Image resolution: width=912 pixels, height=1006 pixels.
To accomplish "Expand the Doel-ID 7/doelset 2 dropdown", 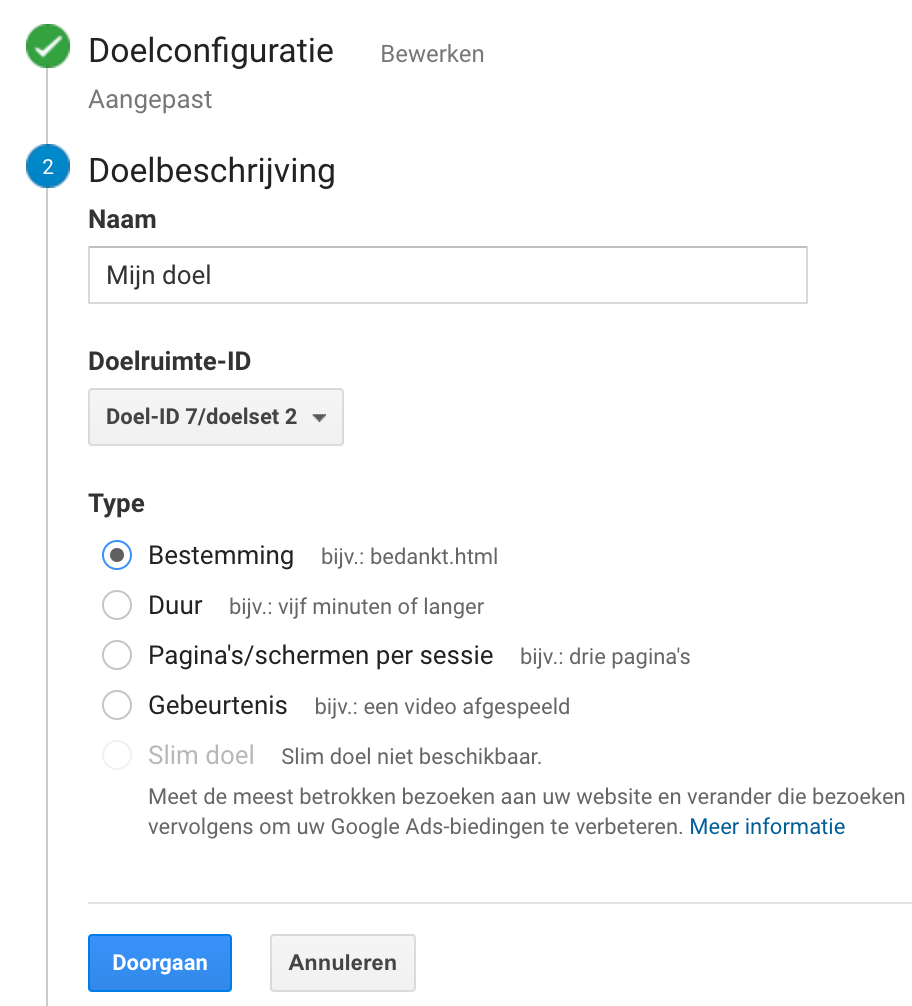I will 216,417.
